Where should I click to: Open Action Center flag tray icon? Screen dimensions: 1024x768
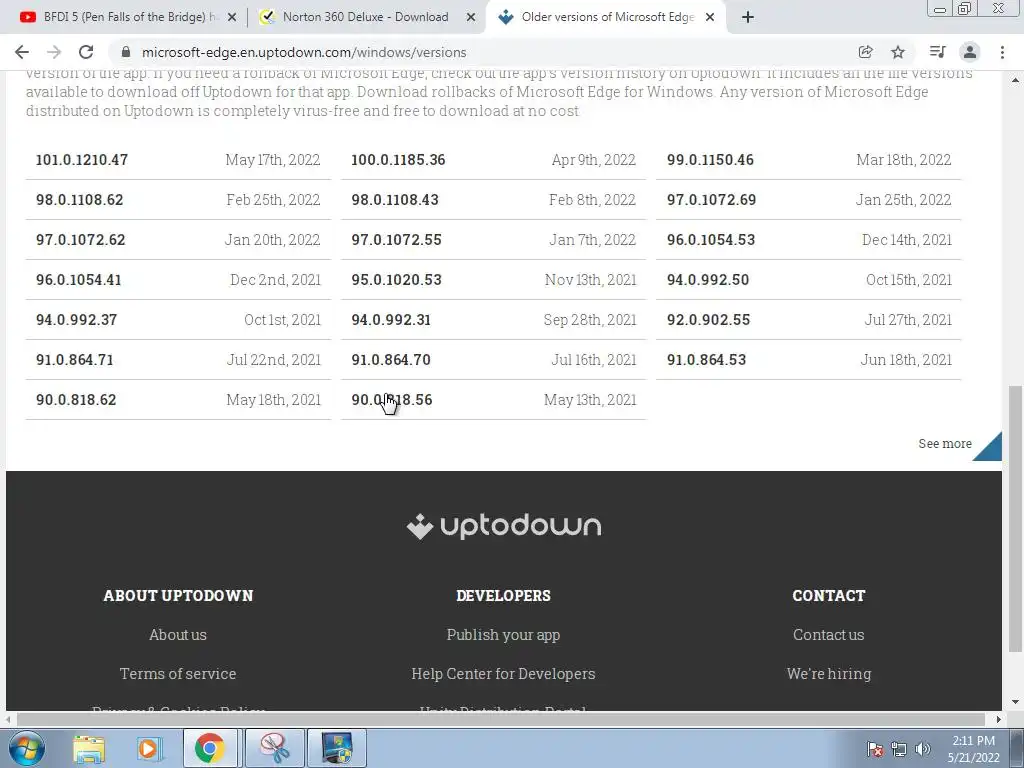(x=875, y=749)
